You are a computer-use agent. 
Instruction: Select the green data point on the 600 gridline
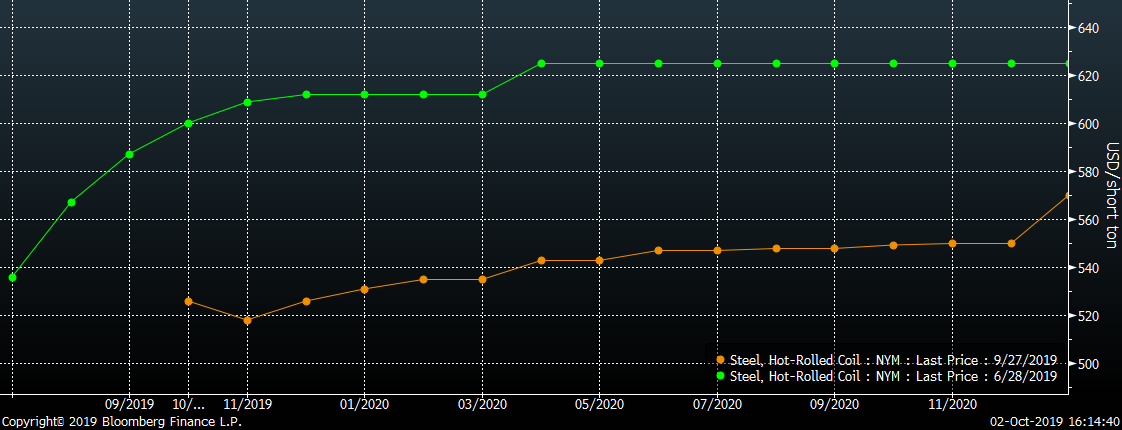point(189,123)
